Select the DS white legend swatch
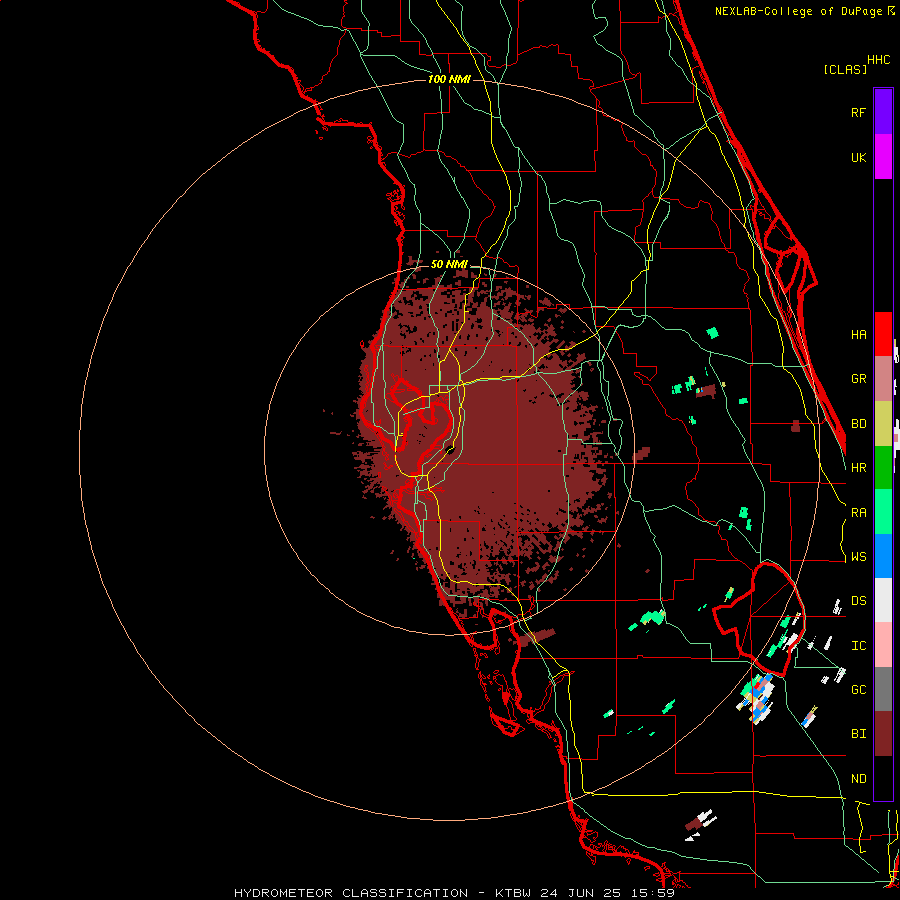 coord(883,600)
